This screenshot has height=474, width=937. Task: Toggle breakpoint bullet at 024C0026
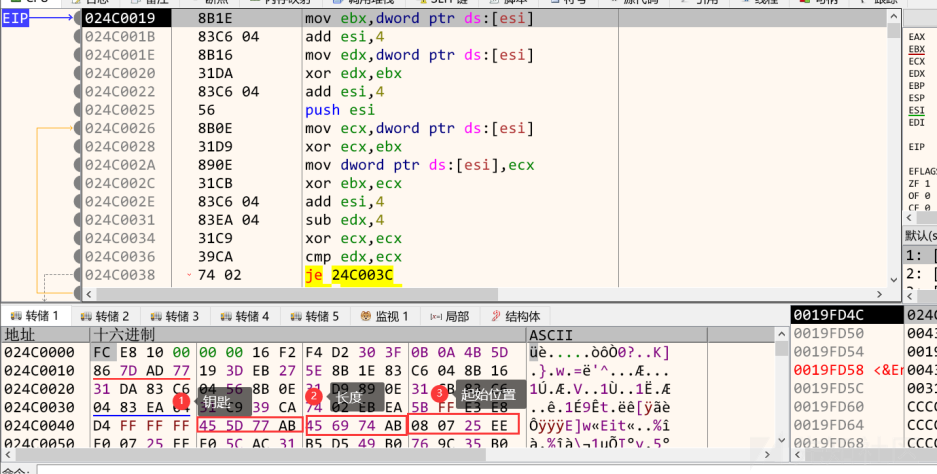[77, 129]
